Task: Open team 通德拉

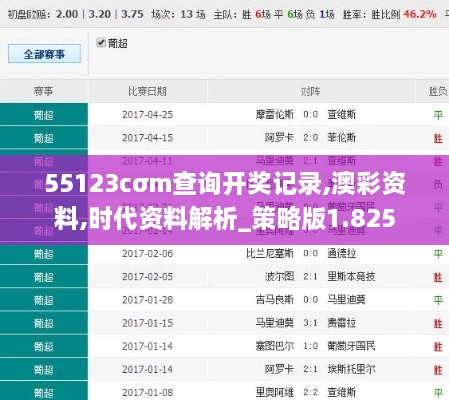Action: tap(341, 254)
